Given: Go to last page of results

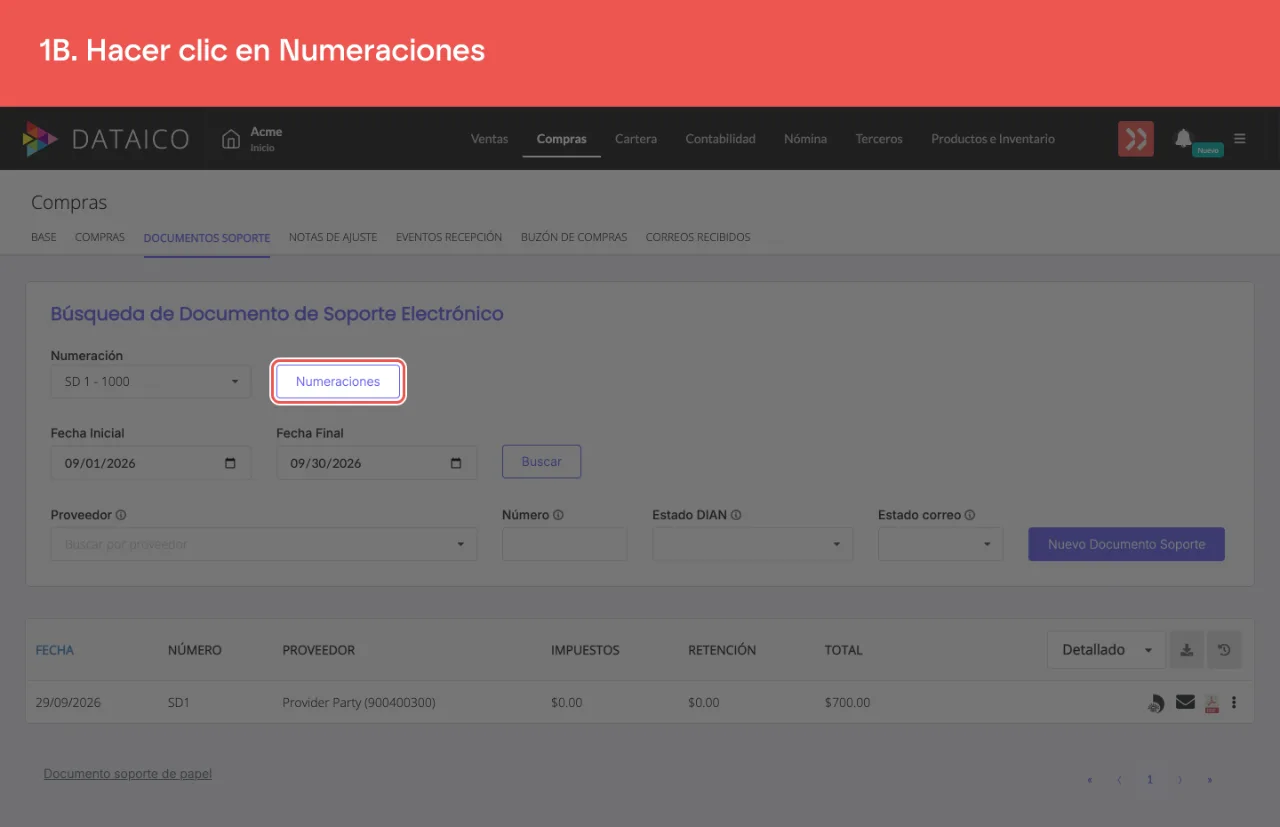Looking at the screenshot, I should 1210,780.
